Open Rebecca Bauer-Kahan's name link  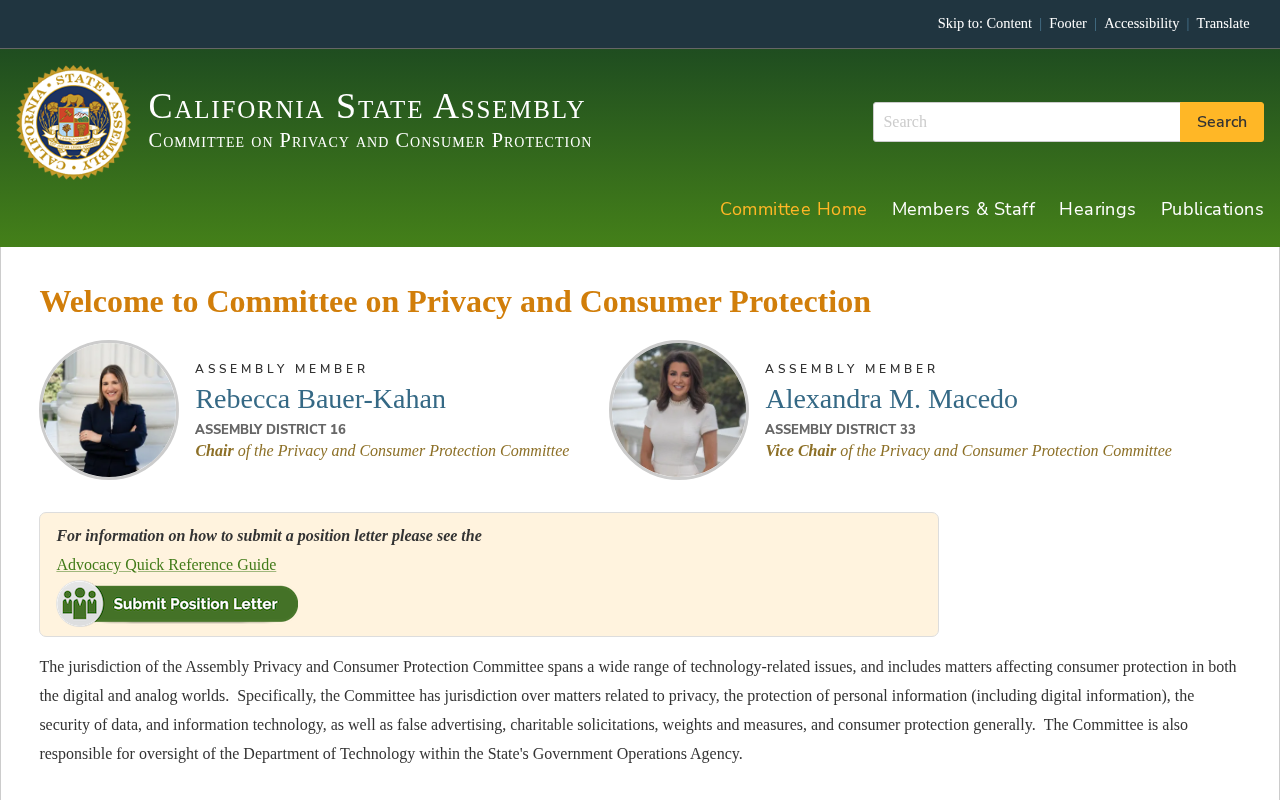320,399
